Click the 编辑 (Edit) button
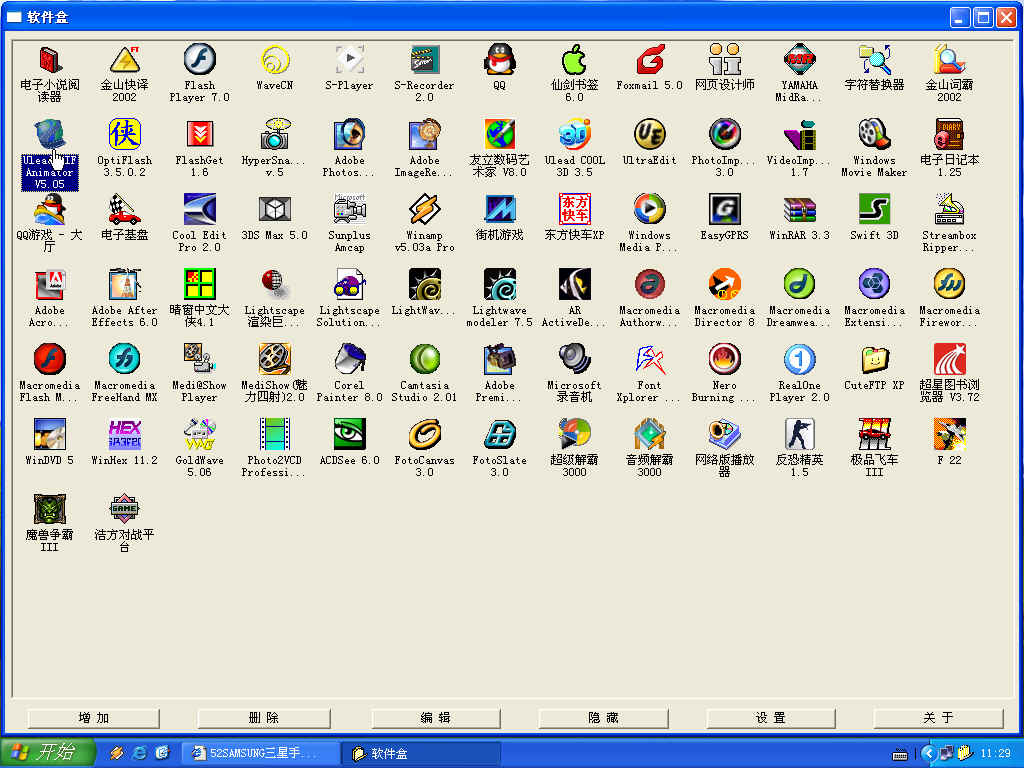 436,718
